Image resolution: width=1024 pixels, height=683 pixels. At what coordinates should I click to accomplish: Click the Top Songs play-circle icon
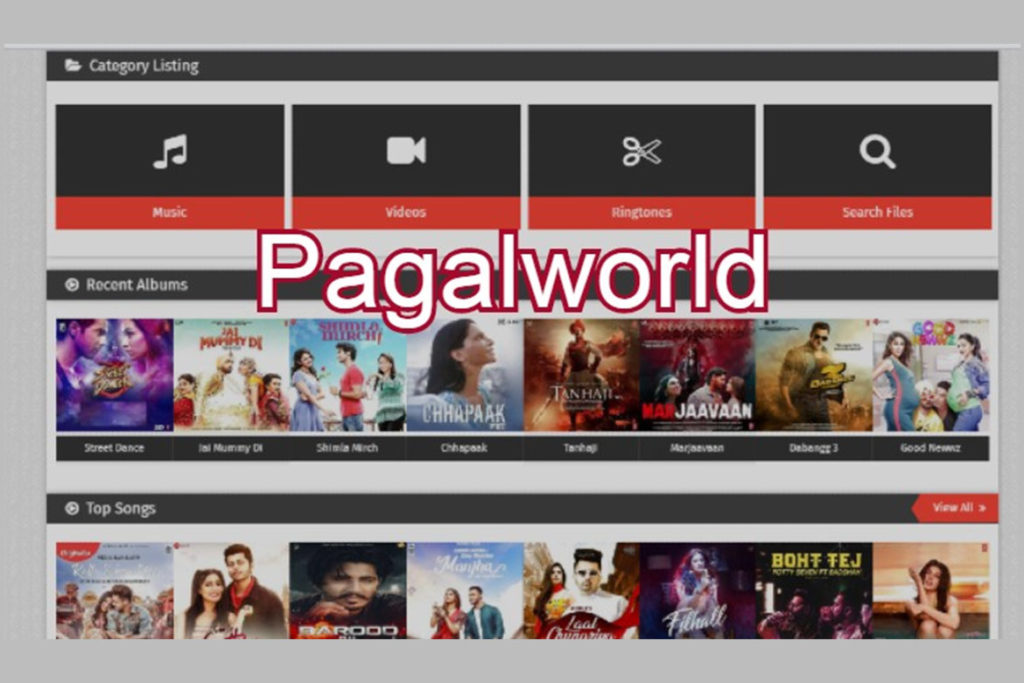pos(72,508)
